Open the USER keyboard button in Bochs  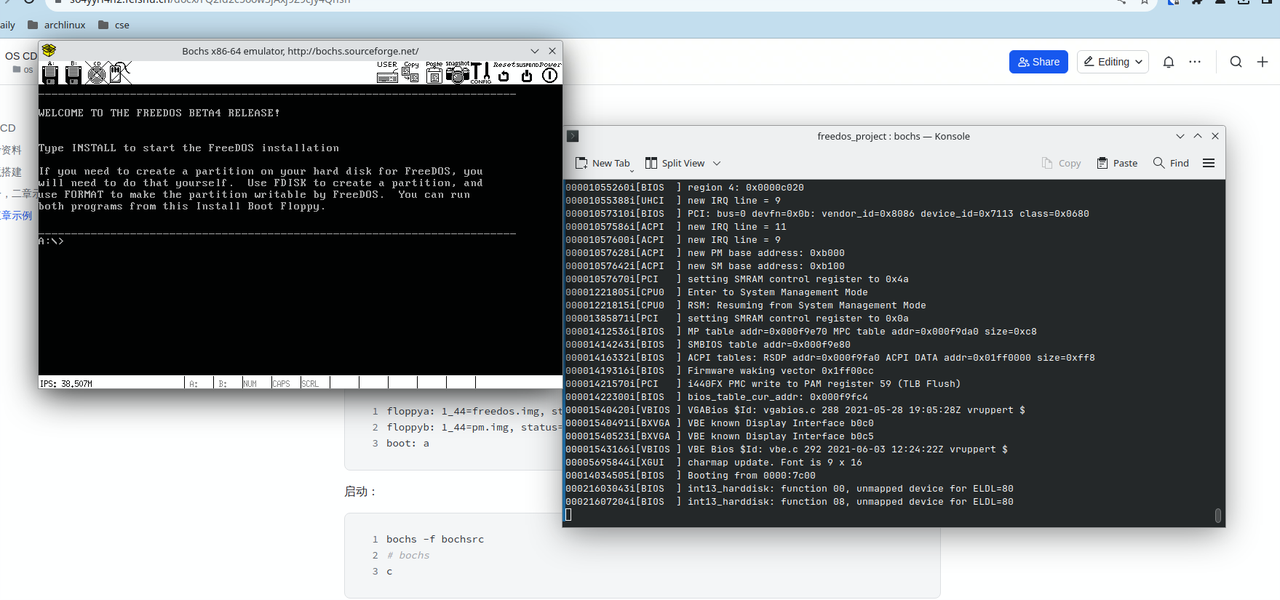pyautogui.click(x=387, y=72)
